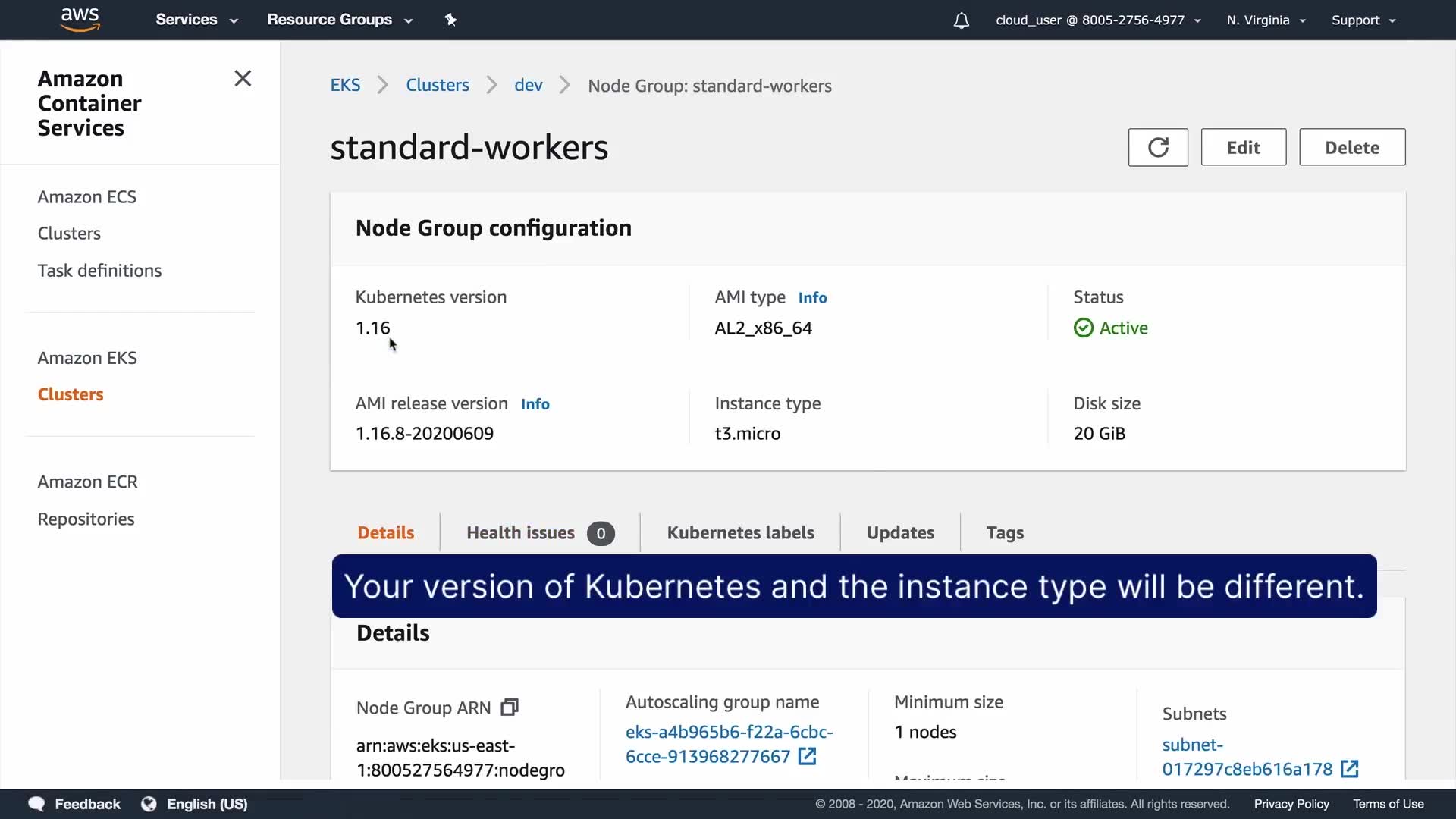
Task: Click the Edit button
Action: click(x=1243, y=147)
